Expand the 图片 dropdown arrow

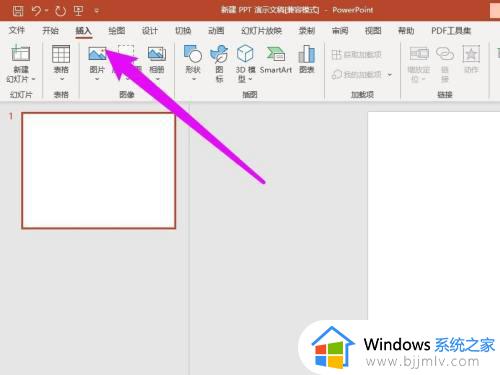click(x=97, y=79)
